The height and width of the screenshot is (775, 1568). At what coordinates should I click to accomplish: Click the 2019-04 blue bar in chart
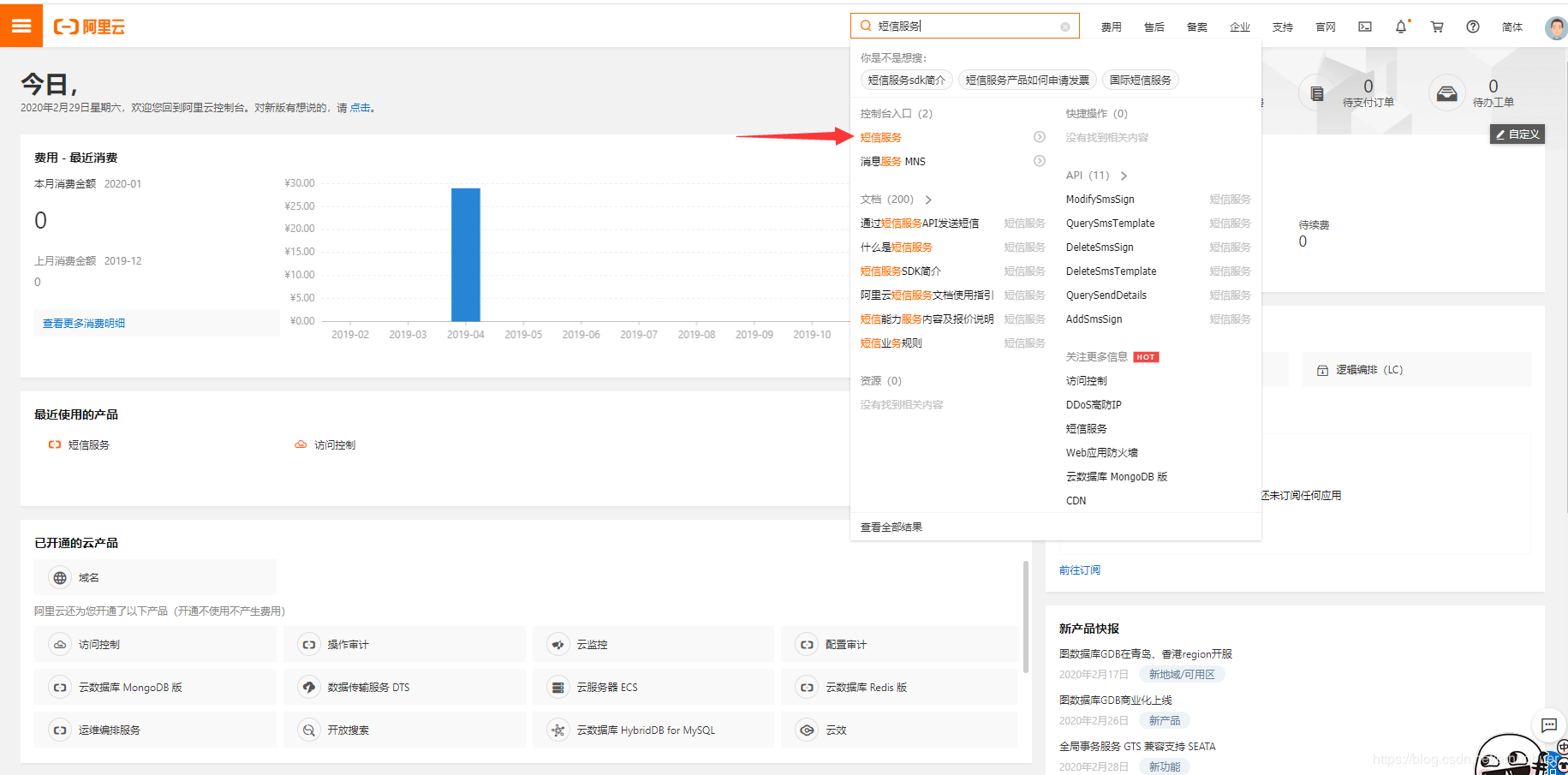tap(466, 254)
